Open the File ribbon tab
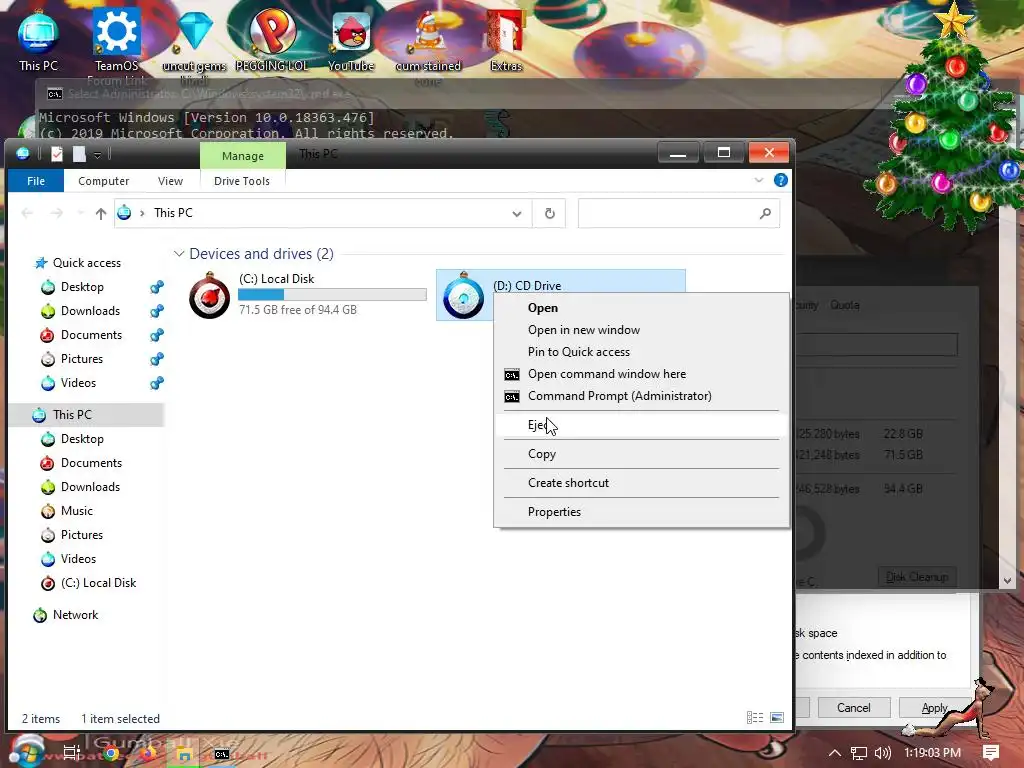The width and height of the screenshot is (1024, 768). point(36,181)
